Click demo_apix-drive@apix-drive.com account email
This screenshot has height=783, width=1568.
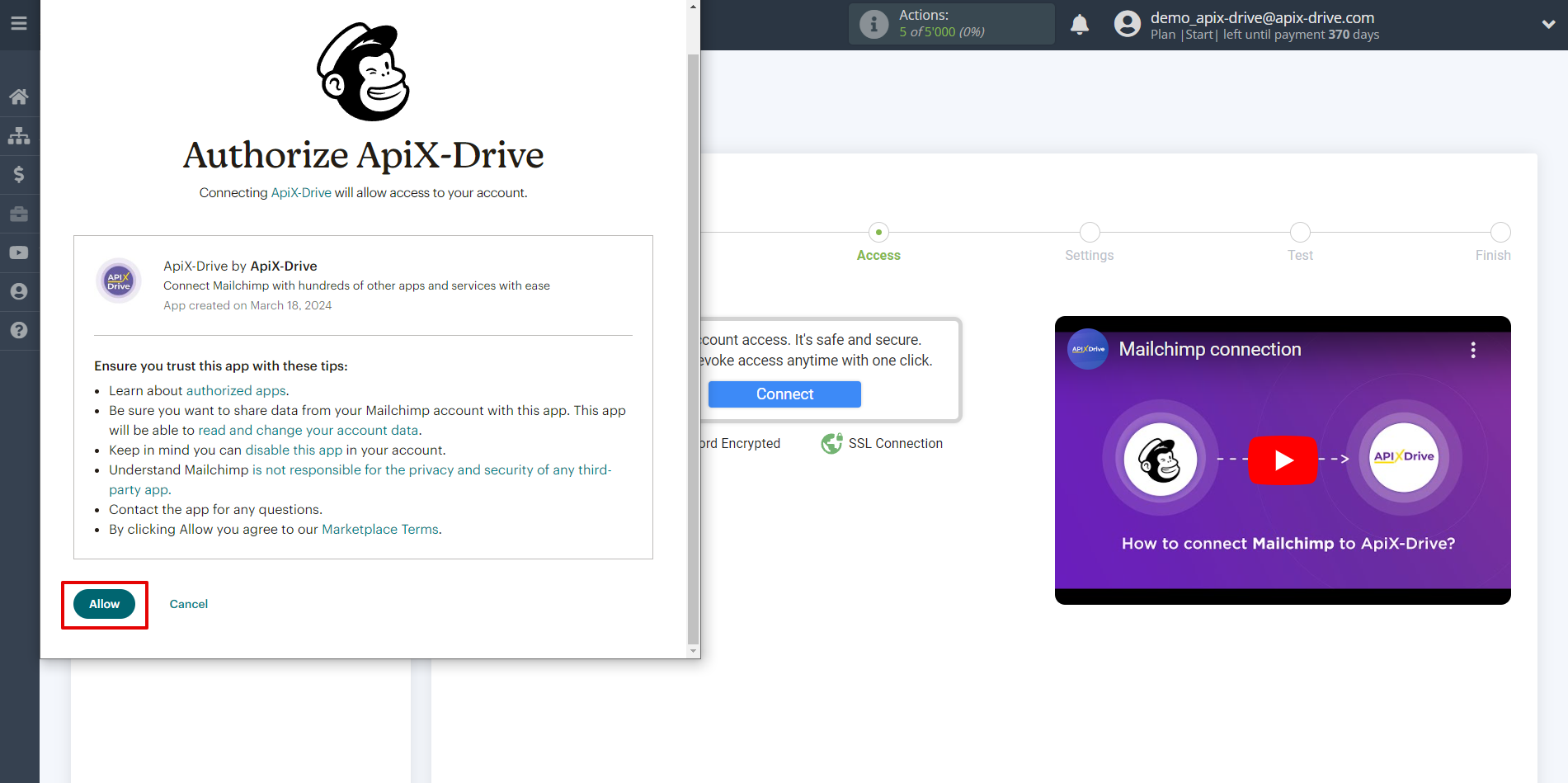(x=1262, y=17)
